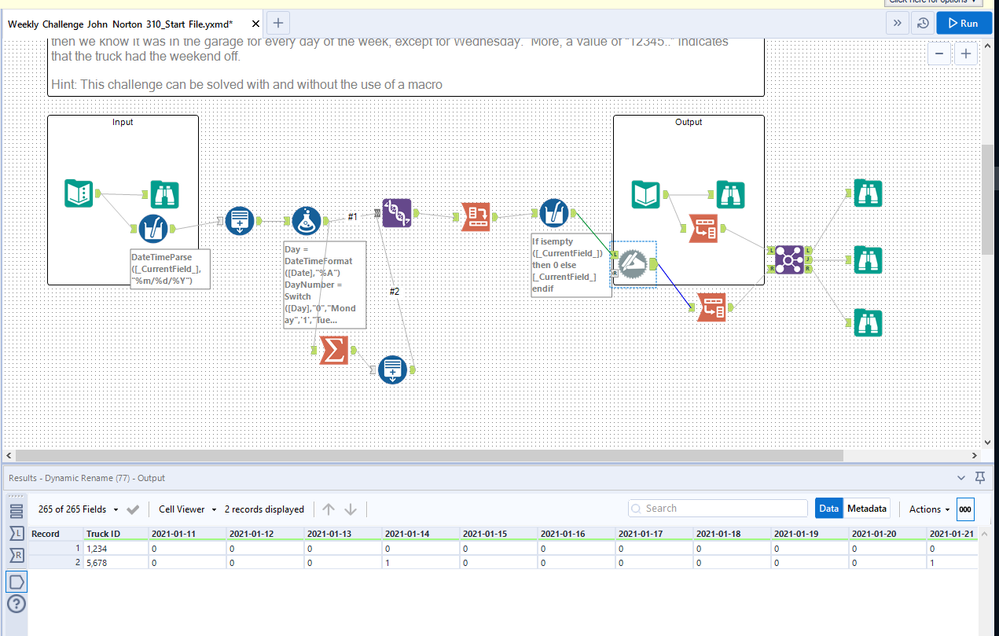This screenshot has height=636, width=999.
Task: Select the purple Append Fields tool
Action: click(x=396, y=213)
